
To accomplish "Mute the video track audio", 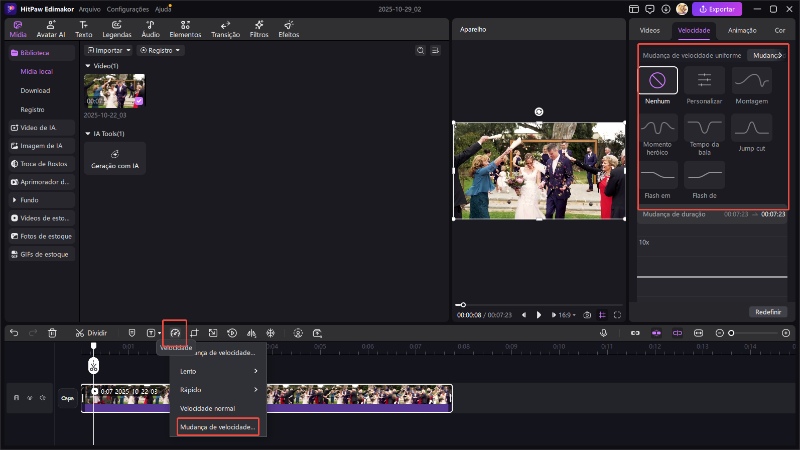I will click(x=44, y=398).
